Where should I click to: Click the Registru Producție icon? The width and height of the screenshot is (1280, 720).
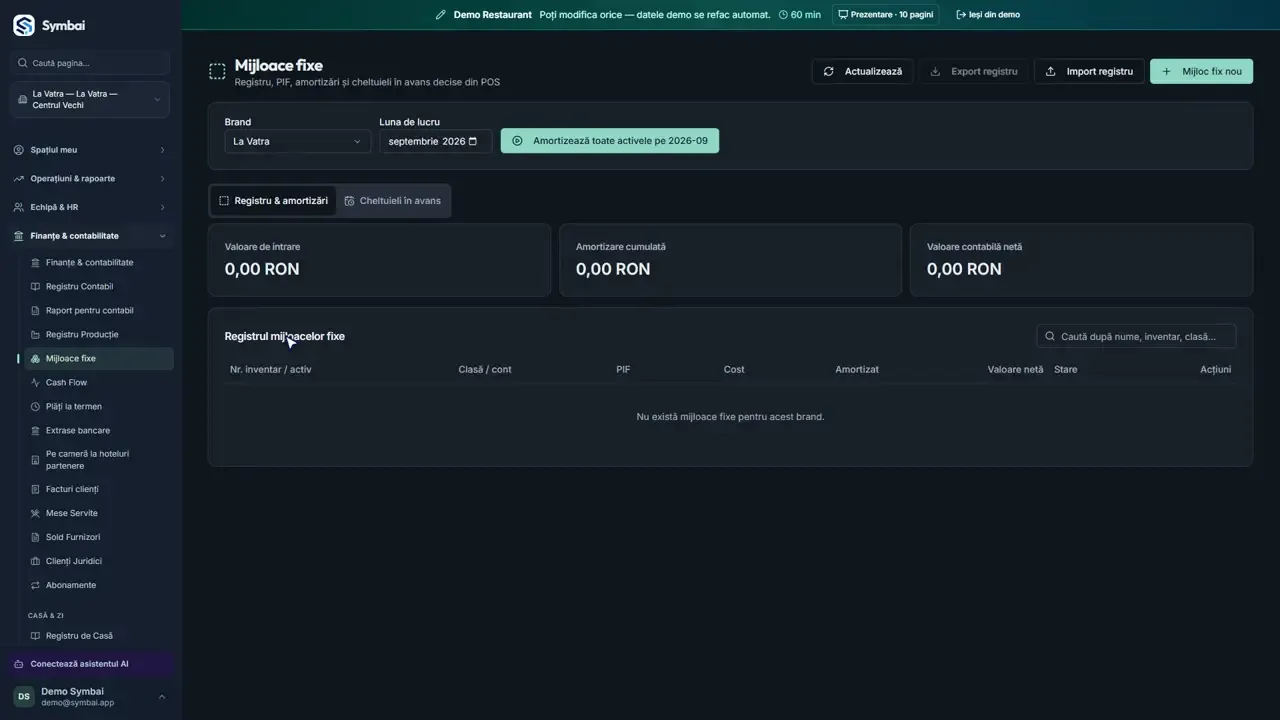coord(35,335)
